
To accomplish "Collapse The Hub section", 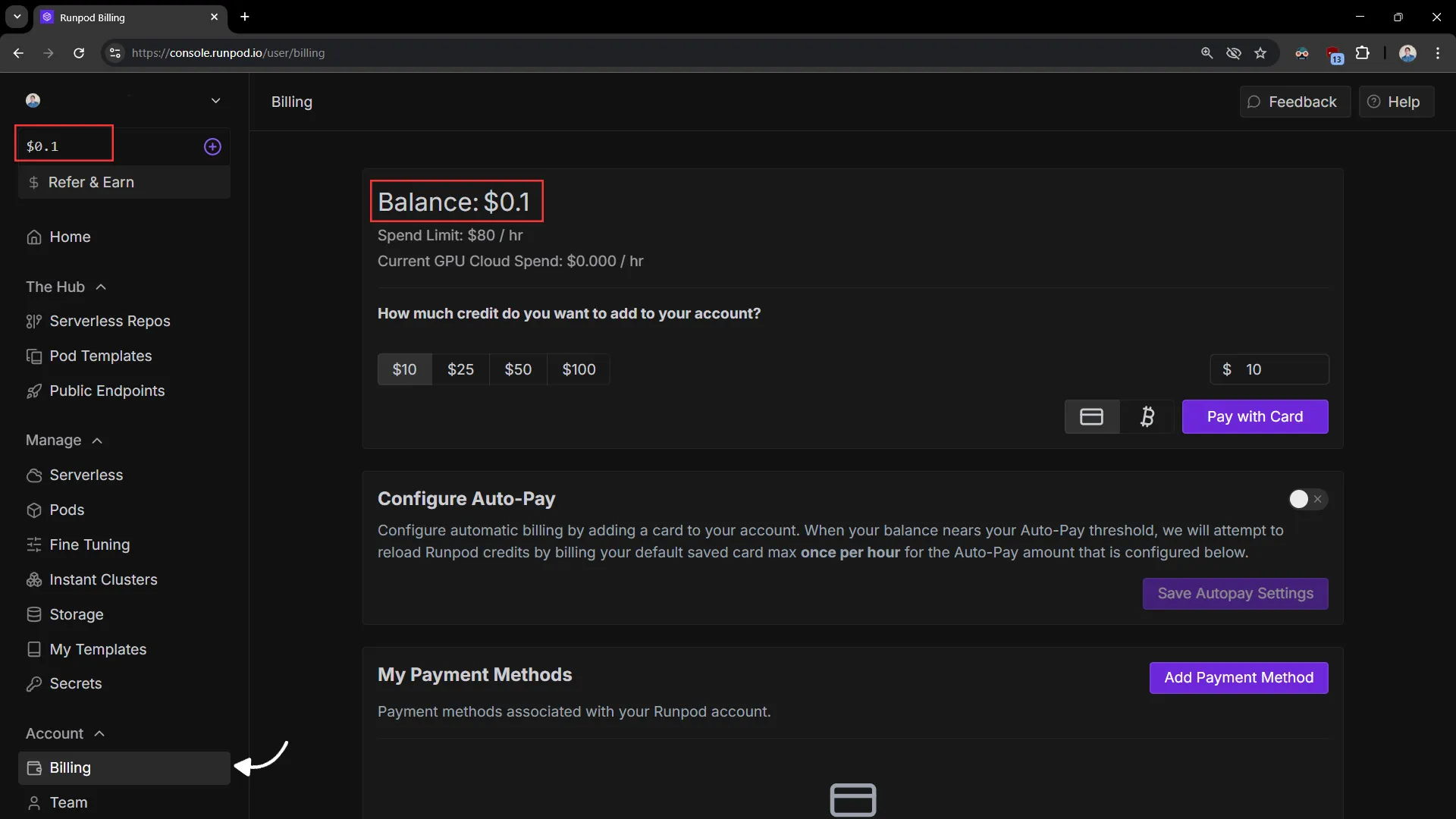I will [x=101, y=287].
